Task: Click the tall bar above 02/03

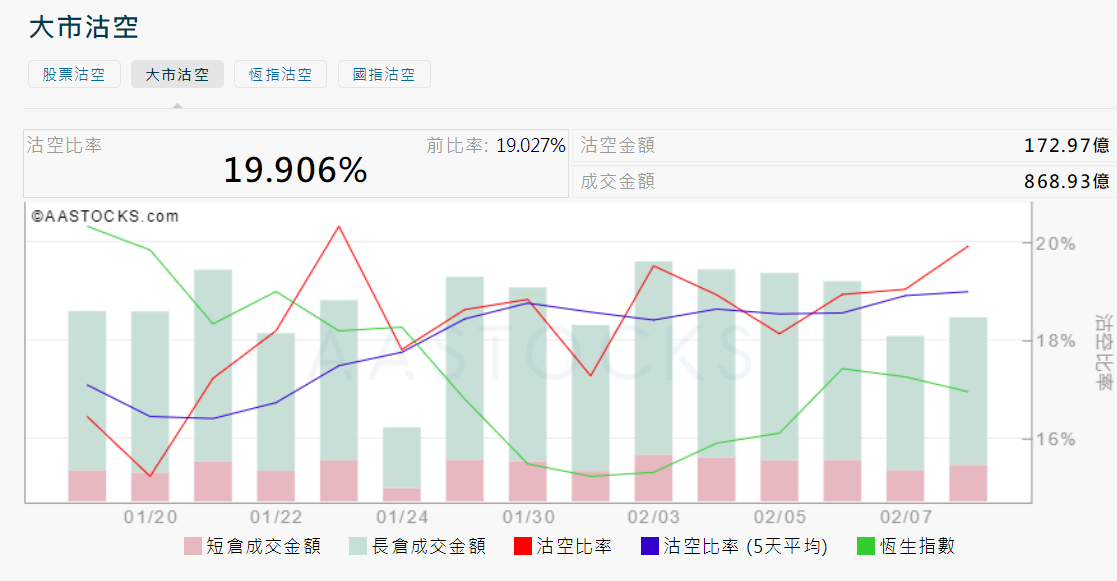Action: [x=653, y=360]
